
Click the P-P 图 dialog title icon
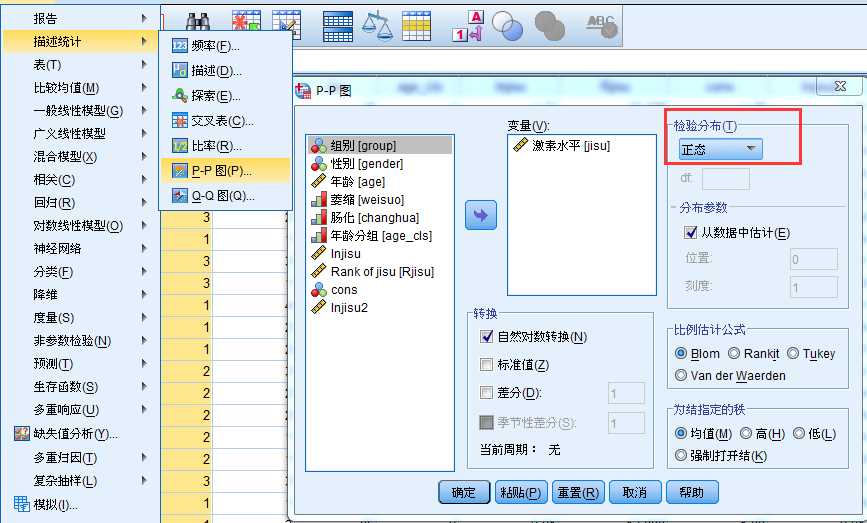click(x=303, y=91)
